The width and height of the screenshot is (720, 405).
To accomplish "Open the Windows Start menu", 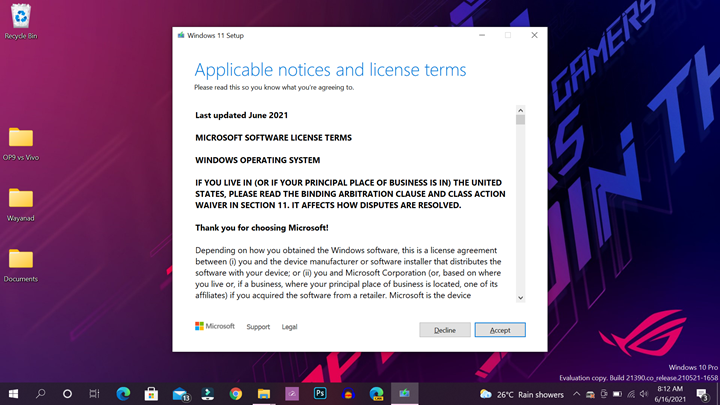I will pos(13,394).
